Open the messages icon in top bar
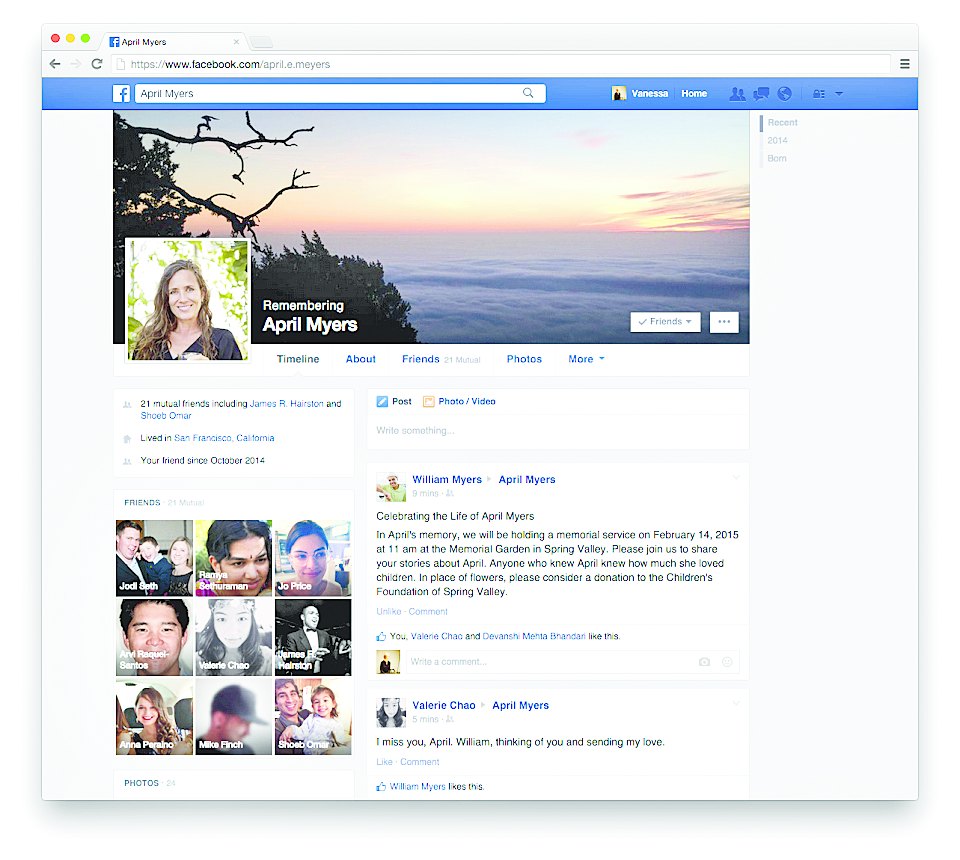Screen dimensions: 960x860 coord(761,94)
